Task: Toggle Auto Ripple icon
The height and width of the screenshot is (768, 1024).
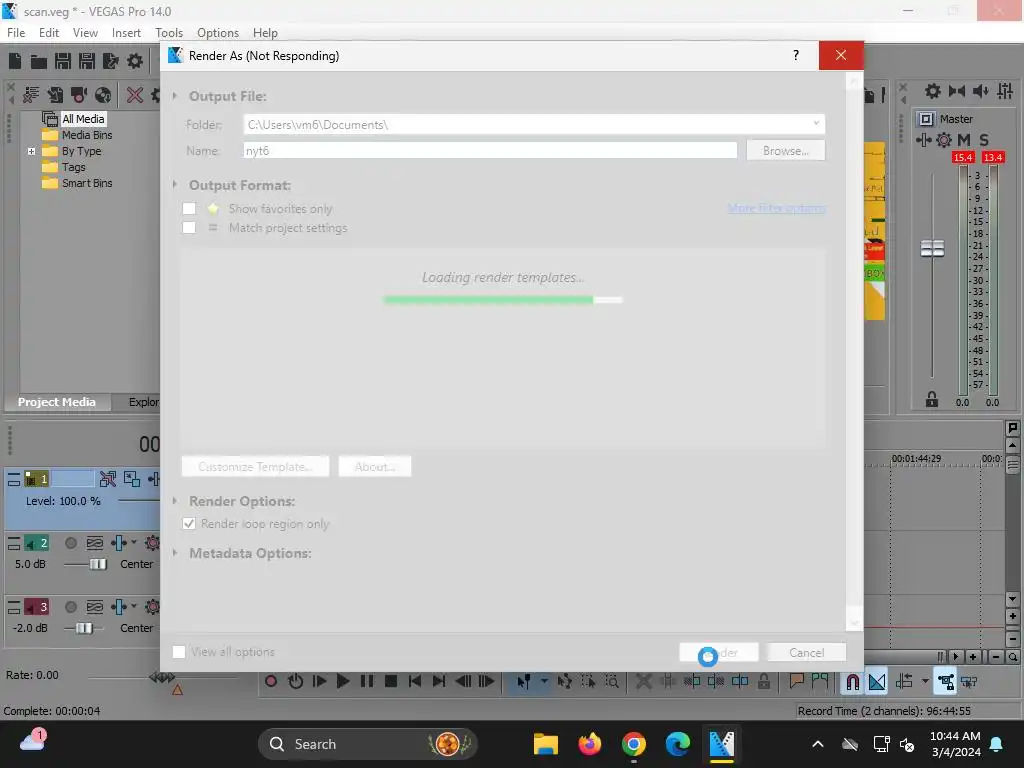Action: pos(904,682)
